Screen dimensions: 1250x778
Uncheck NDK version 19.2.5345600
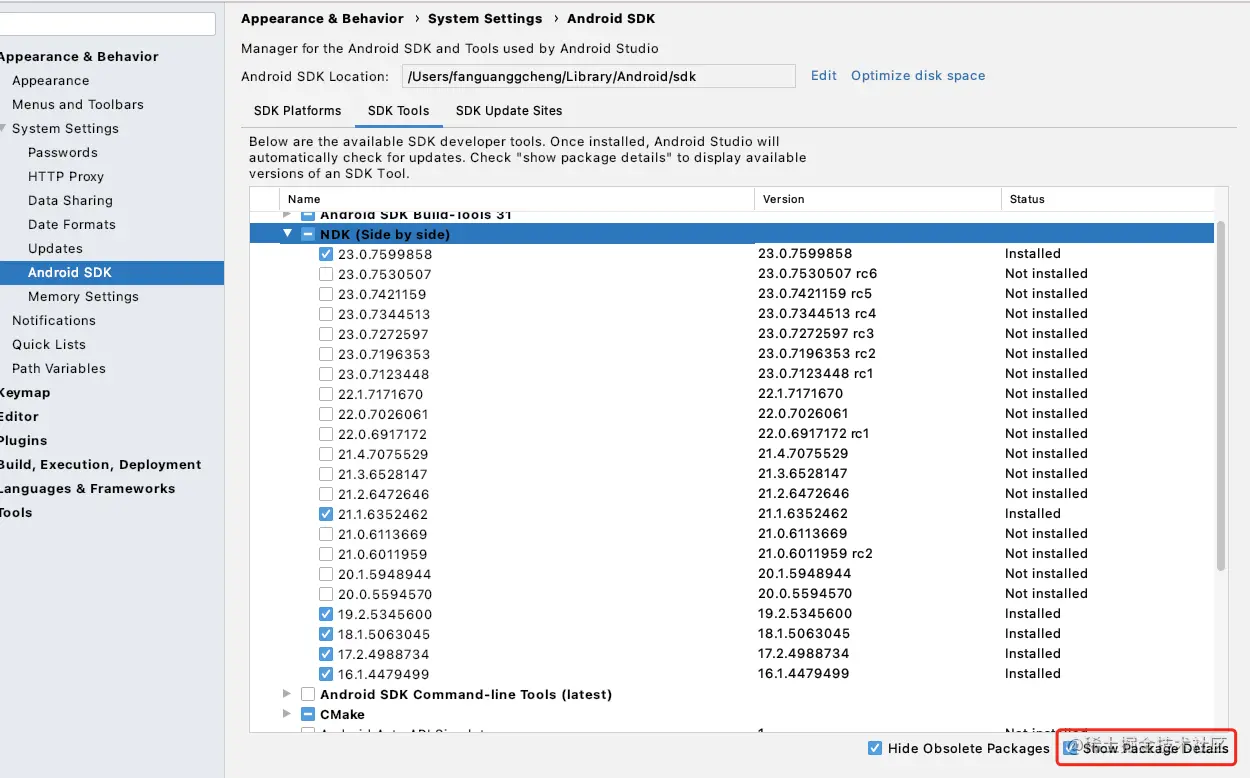pos(326,614)
